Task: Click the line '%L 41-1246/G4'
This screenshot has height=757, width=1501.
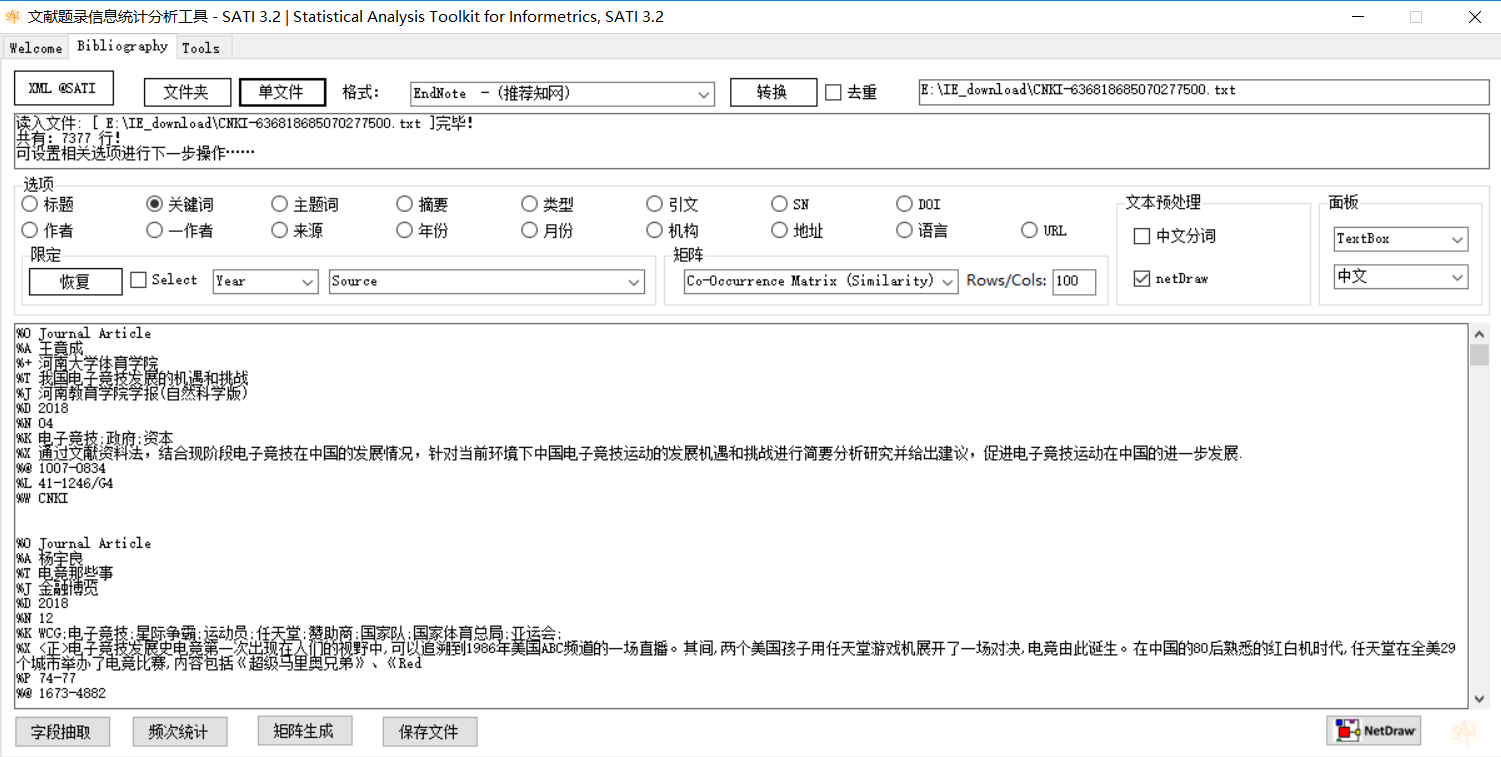Action: click(65, 483)
